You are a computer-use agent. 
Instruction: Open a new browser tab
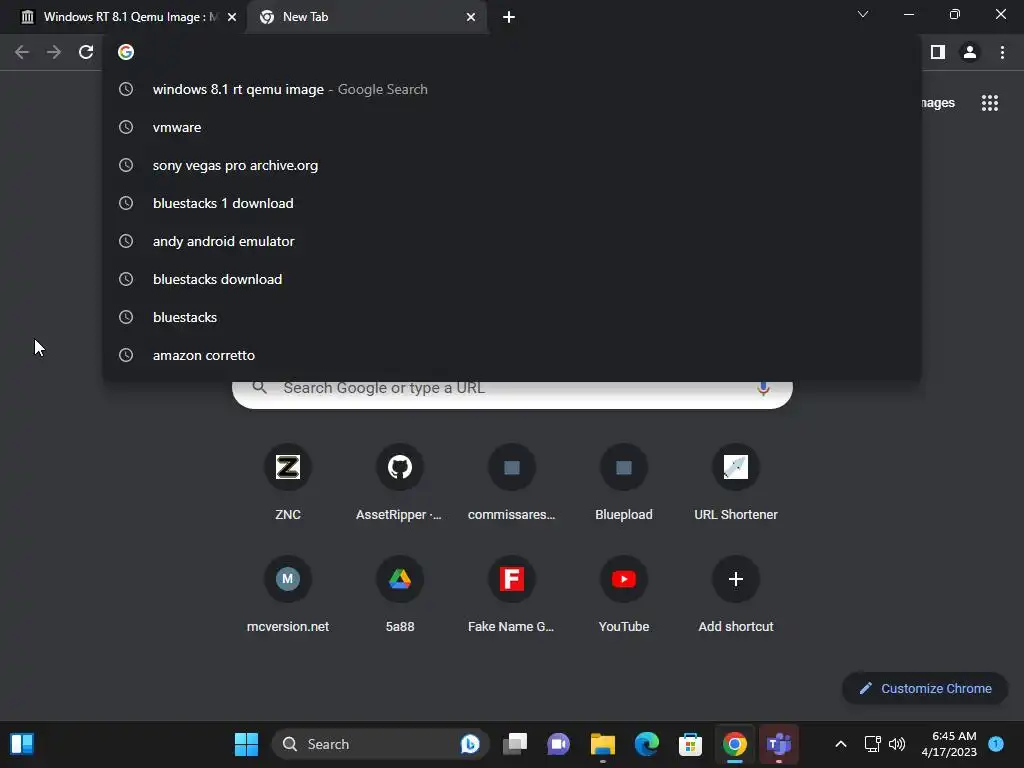509,17
